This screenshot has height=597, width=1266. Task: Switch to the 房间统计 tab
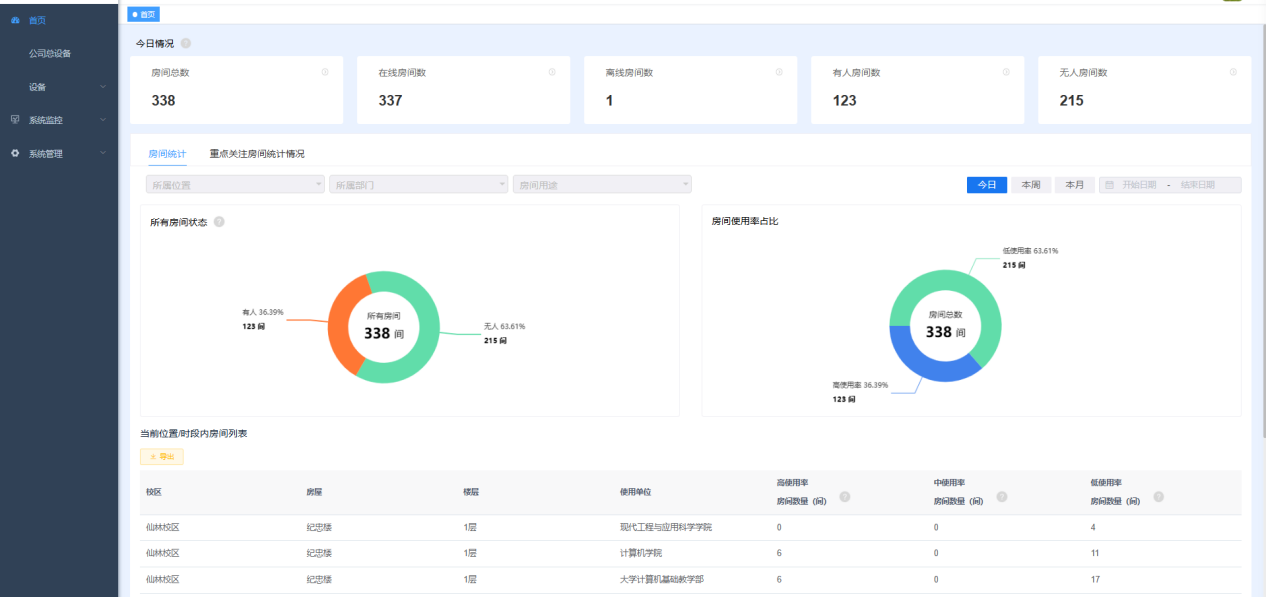tap(167, 154)
